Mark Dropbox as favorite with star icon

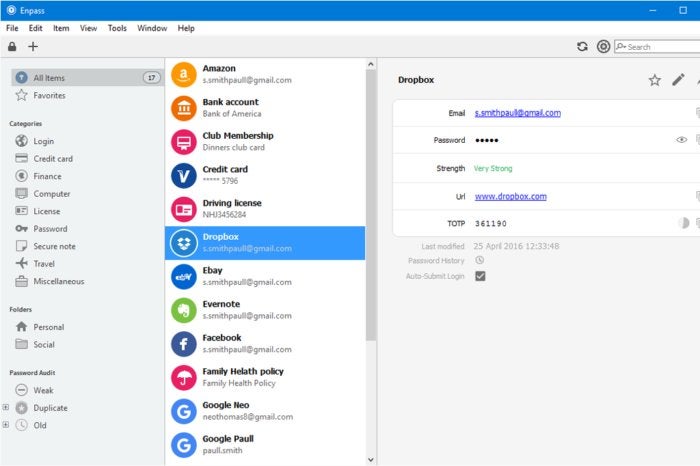[654, 80]
